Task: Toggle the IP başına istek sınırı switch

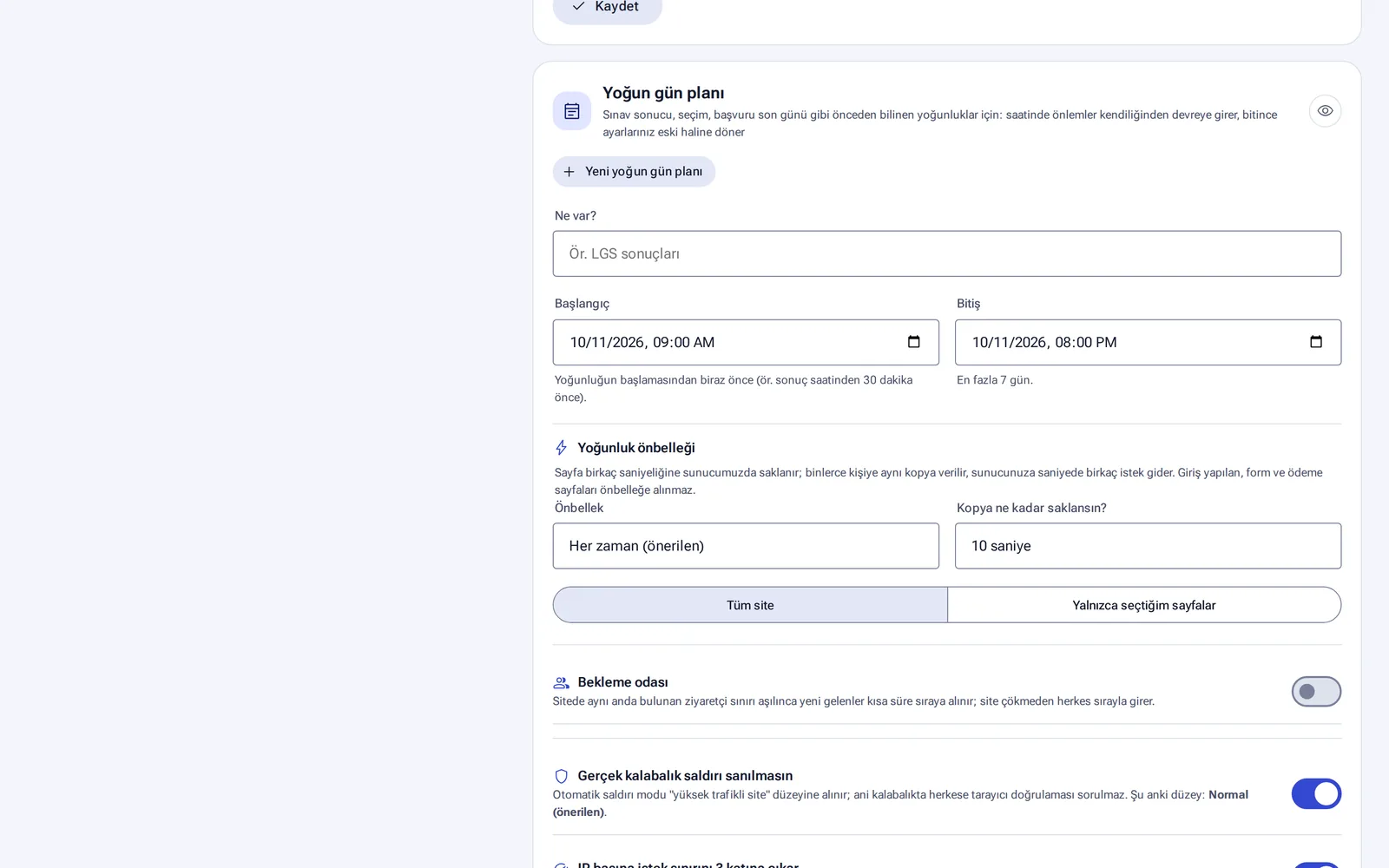Action: point(1316,865)
